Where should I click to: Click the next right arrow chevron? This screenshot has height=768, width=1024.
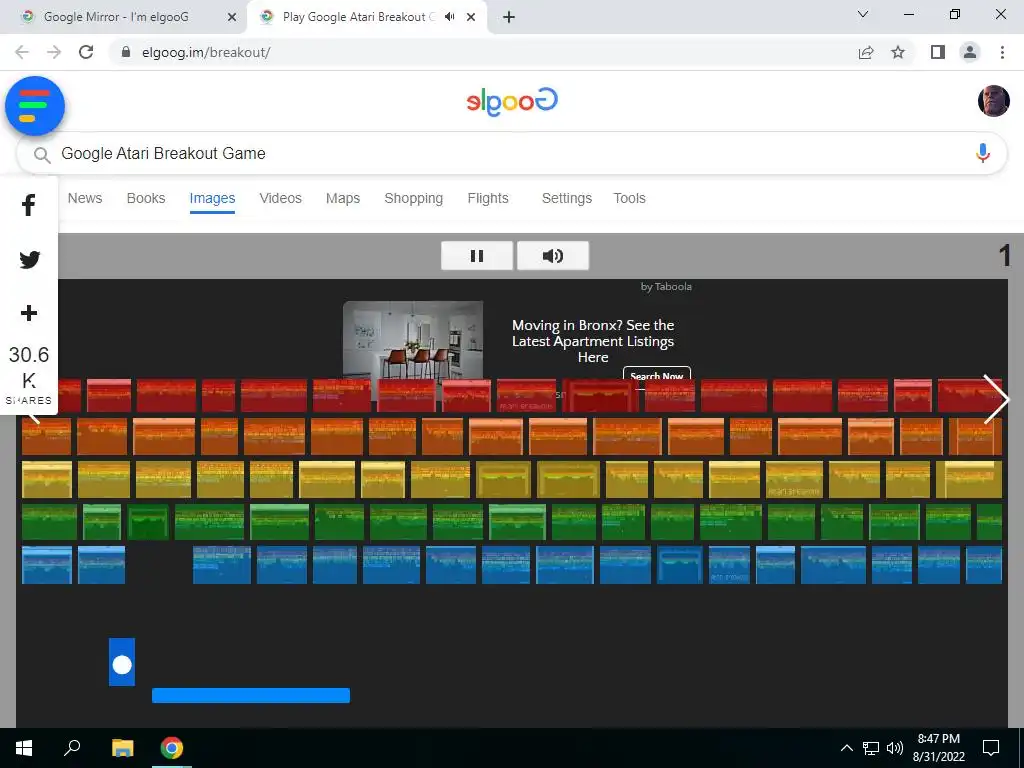tap(996, 399)
